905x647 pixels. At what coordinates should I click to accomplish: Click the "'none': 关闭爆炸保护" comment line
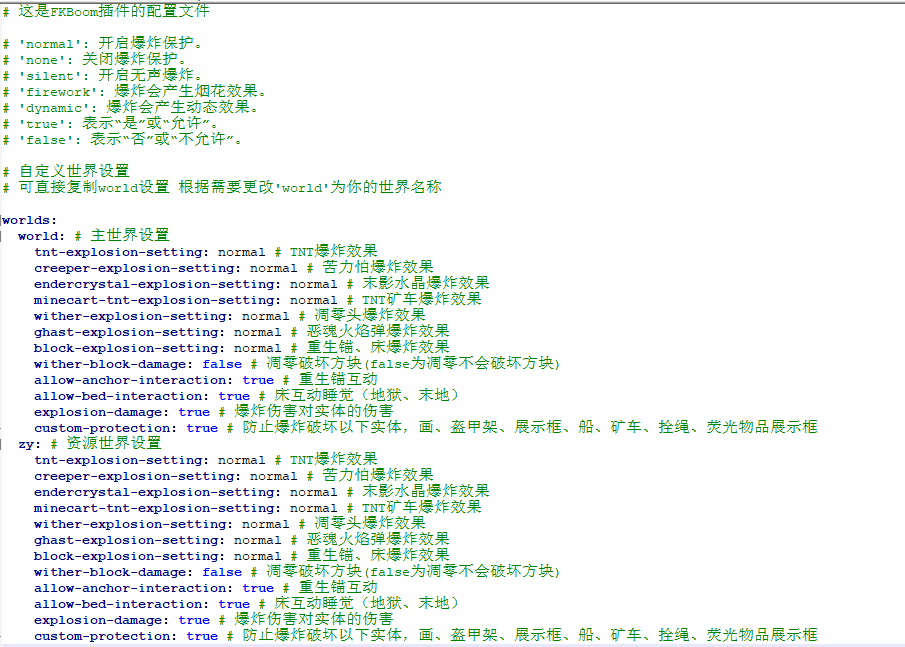(x=95, y=59)
